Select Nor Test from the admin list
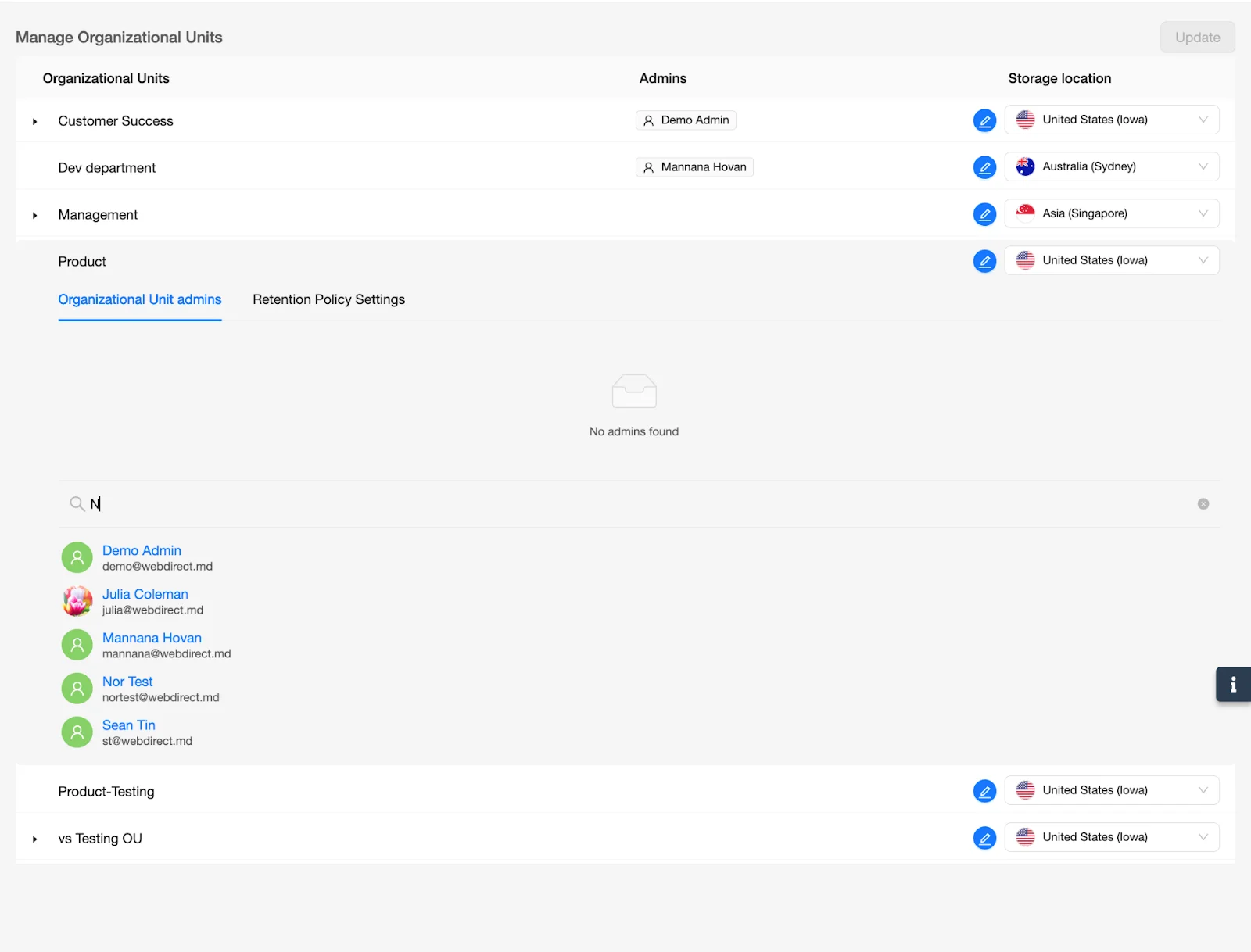Image resolution: width=1251 pixels, height=952 pixels. point(128,681)
